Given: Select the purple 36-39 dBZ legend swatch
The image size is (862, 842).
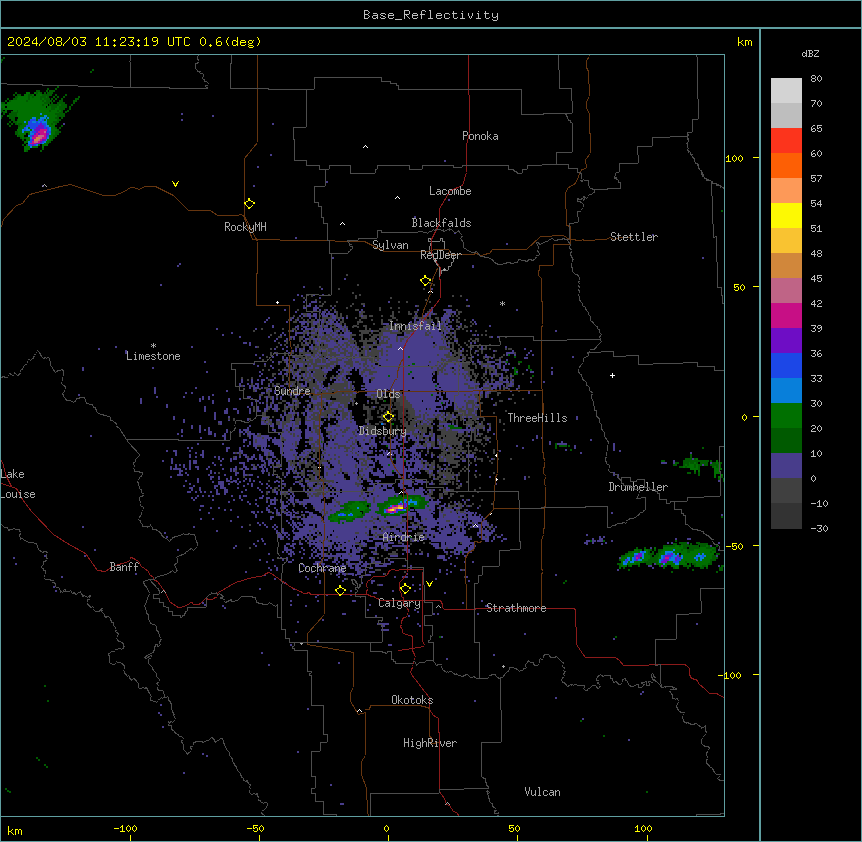Looking at the screenshot, I should (x=786, y=340).
